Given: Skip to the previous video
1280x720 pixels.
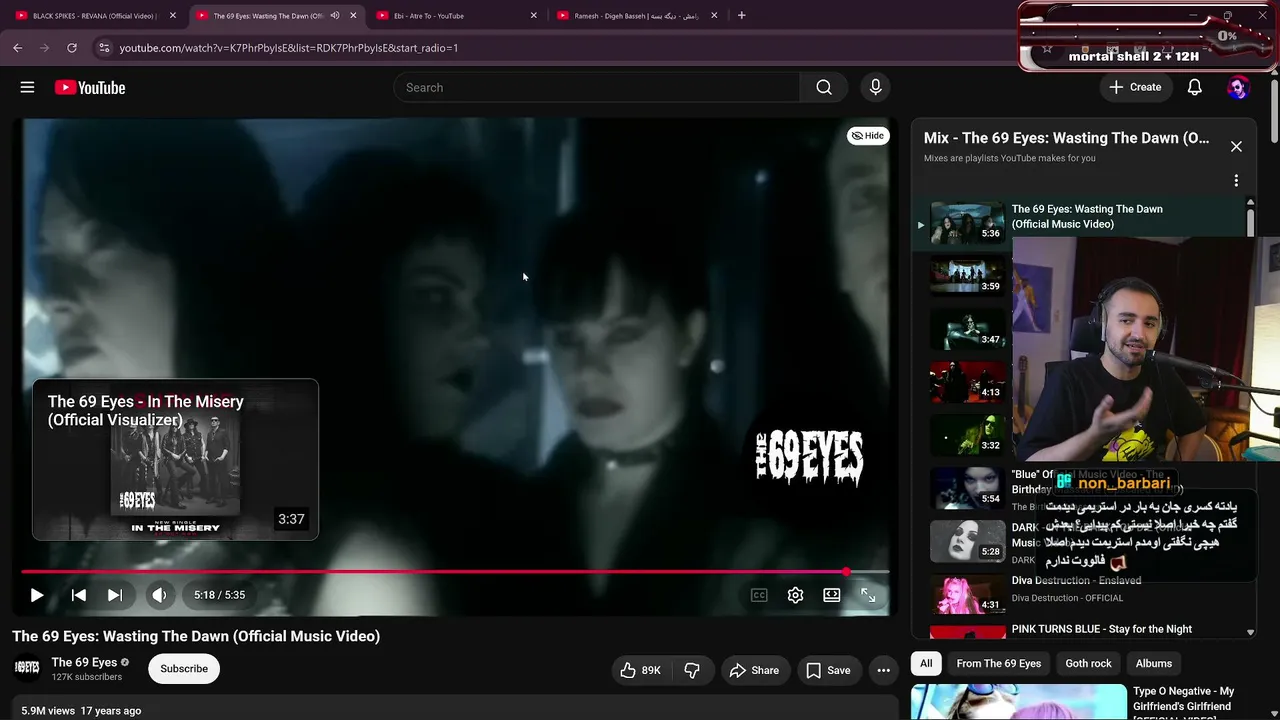Looking at the screenshot, I should (78, 595).
